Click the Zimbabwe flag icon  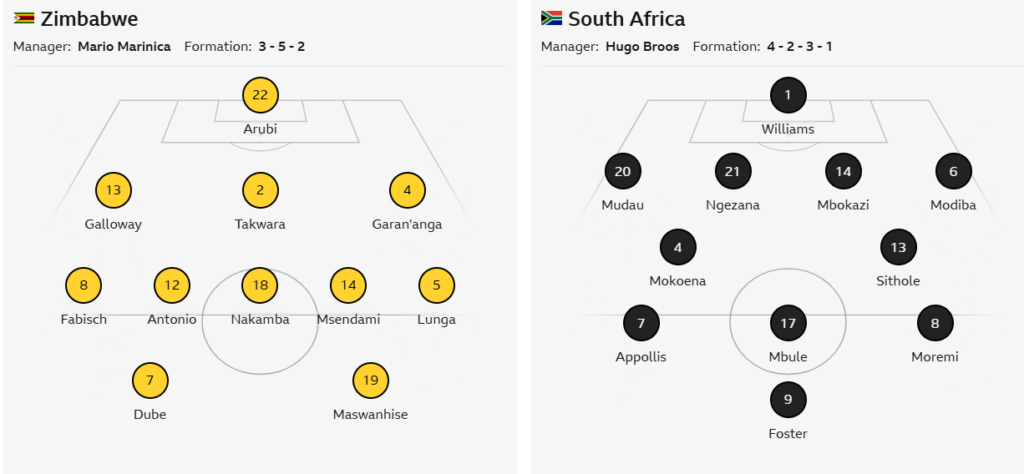pyautogui.click(x=24, y=19)
